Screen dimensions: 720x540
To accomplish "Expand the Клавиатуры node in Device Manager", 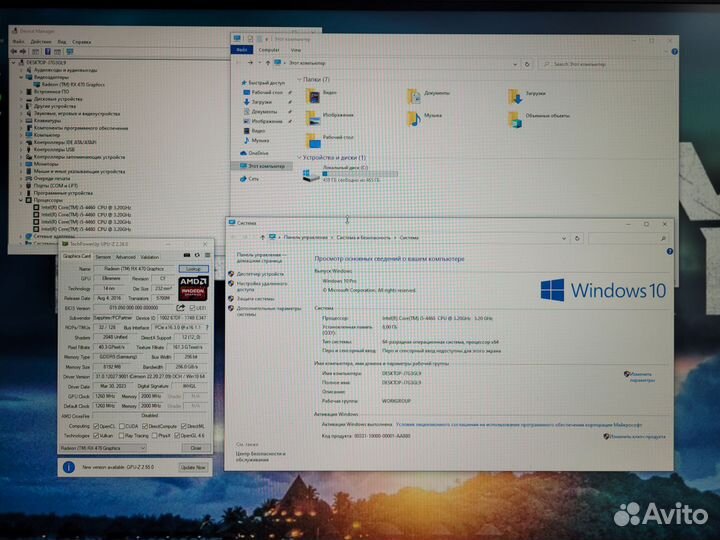I will click(x=21, y=120).
